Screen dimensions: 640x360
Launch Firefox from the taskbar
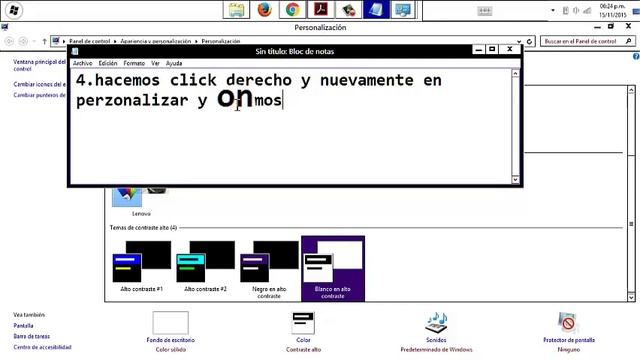(264, 10)
